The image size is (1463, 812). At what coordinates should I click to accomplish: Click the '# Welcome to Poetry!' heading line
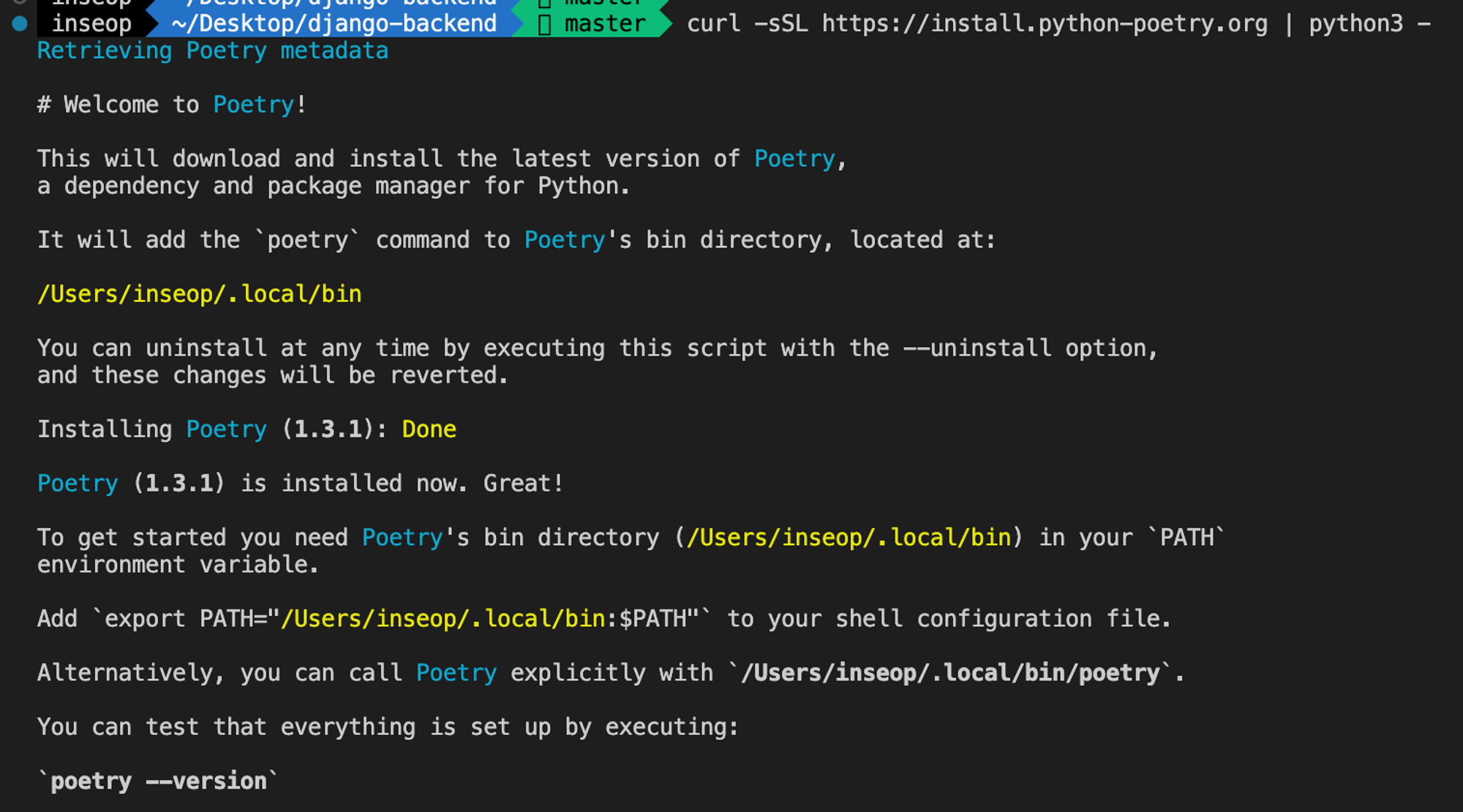172,105
